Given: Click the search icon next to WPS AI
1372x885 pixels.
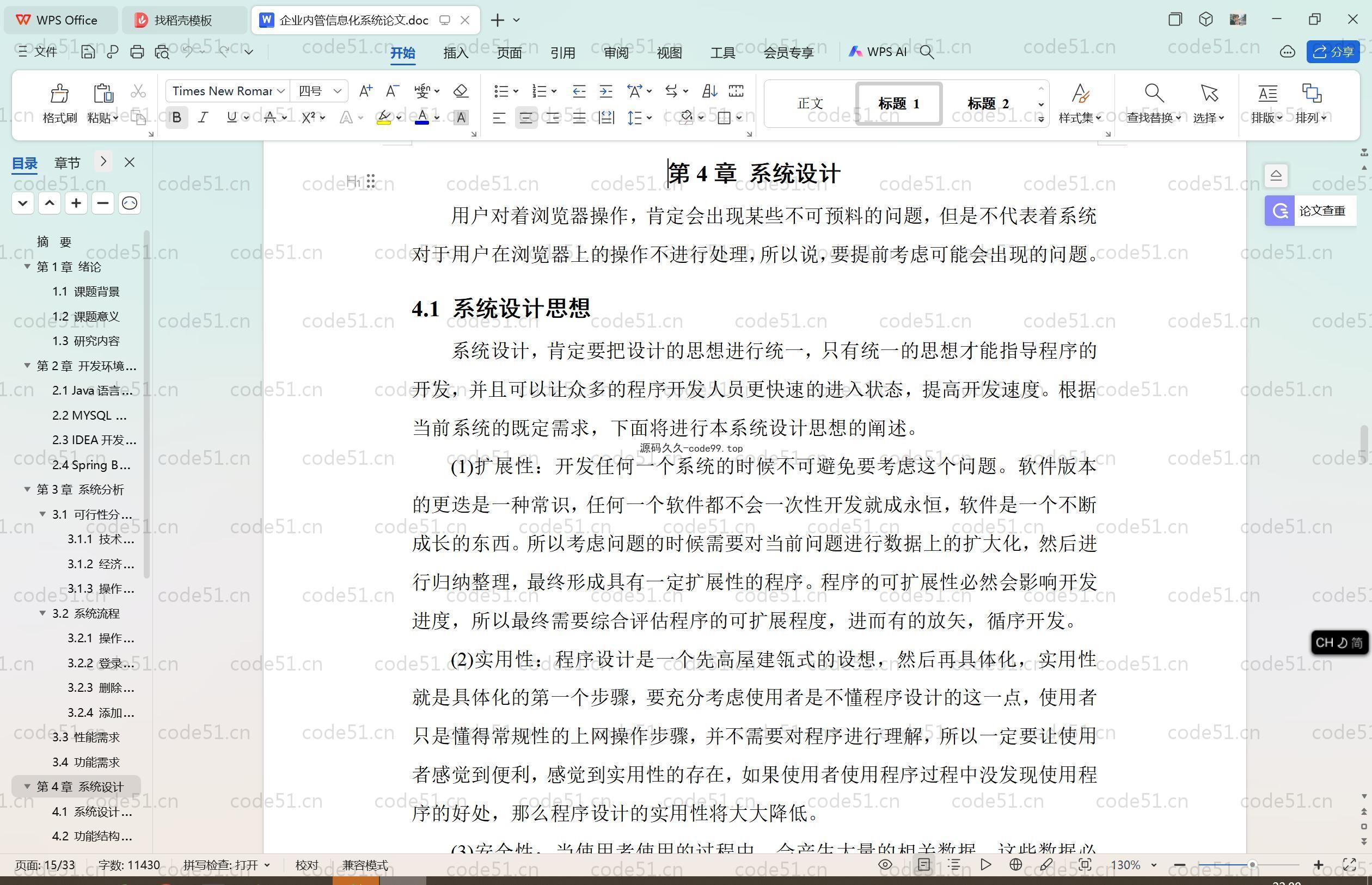Looking at the screenshot, I should pos(927,52).
